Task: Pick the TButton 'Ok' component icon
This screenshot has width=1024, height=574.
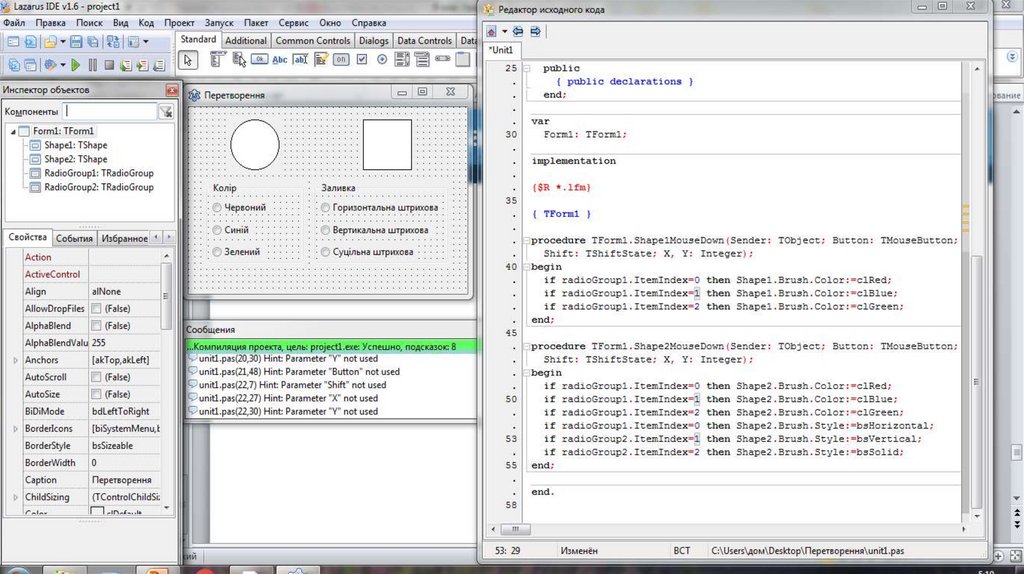Action: point(259,60)
